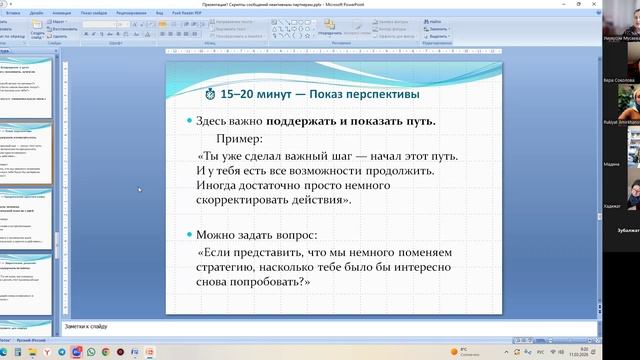This screenshot has width=640, height=360.
Task: Click the РУС input language indicator
Action: pyautogui.click(x=540, y=352)
